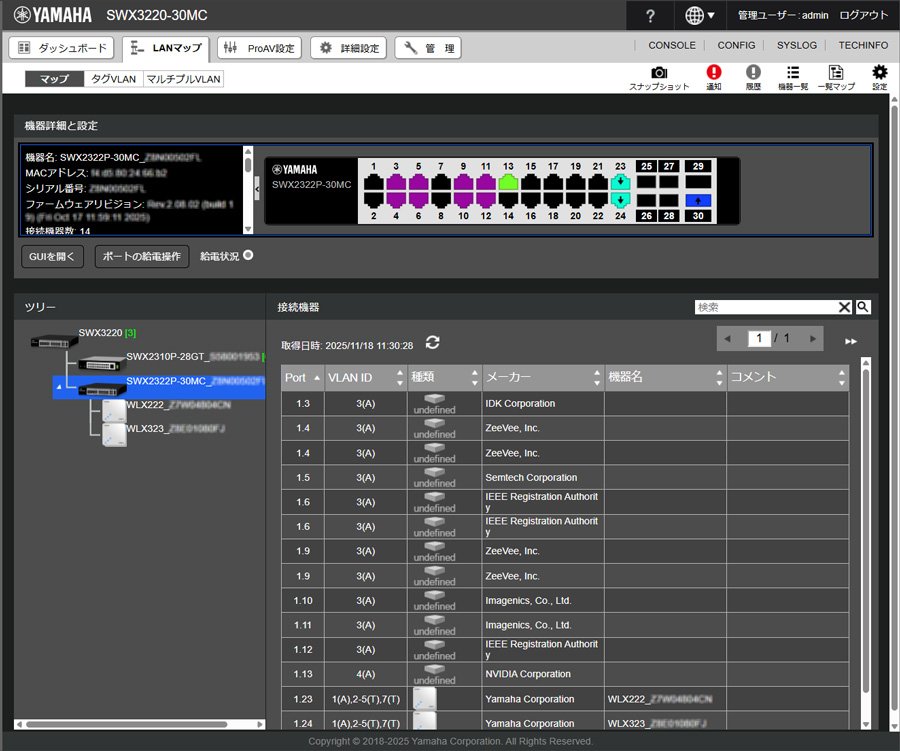Select the green port 13 on switch

point(508,183)
